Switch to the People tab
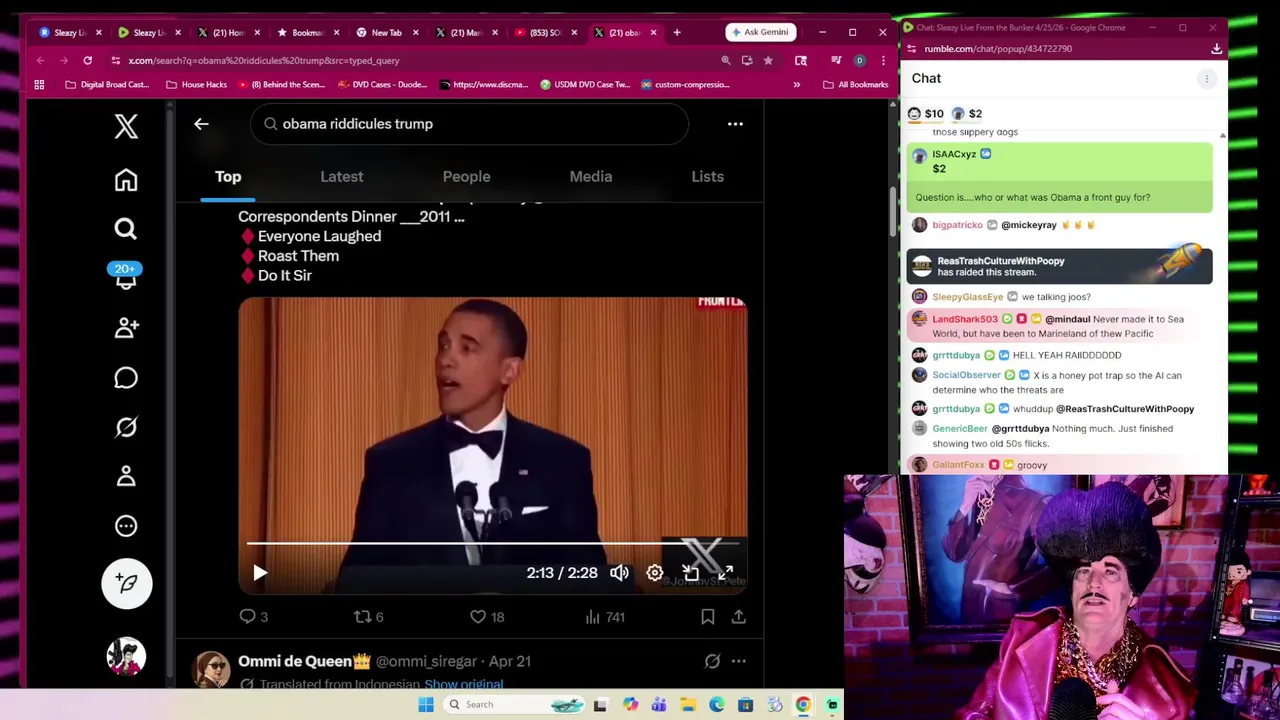1280x720 pixels. click(466, 177)
